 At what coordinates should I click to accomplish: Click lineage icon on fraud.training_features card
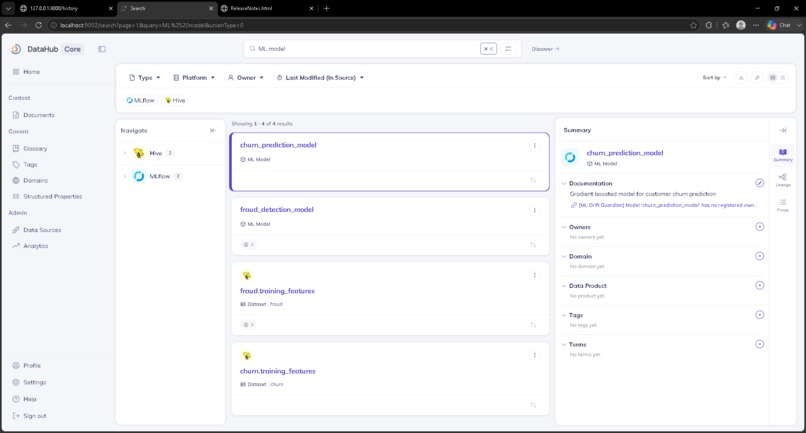[533, 325]
